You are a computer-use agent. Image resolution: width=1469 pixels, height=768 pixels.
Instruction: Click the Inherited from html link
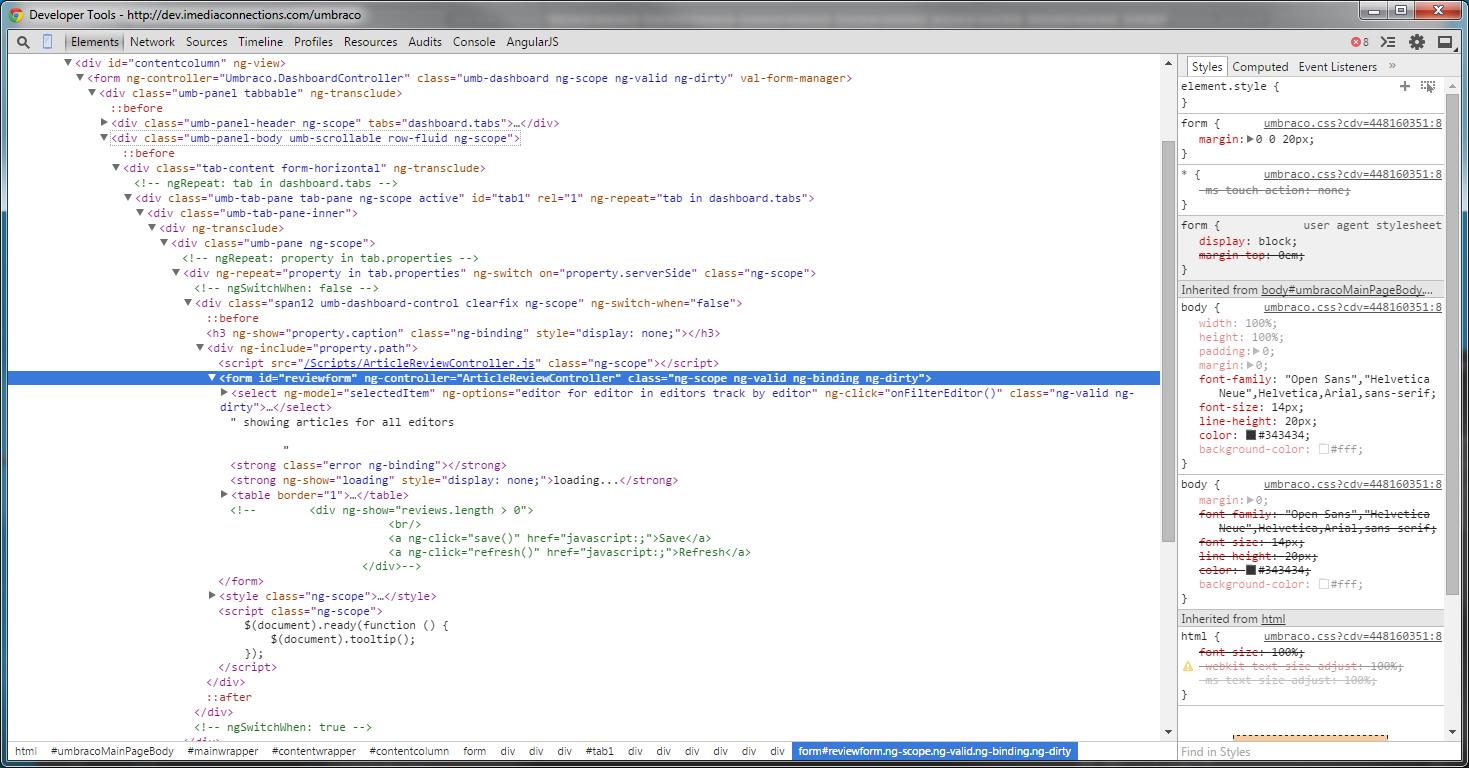[x=1273, y=619]
